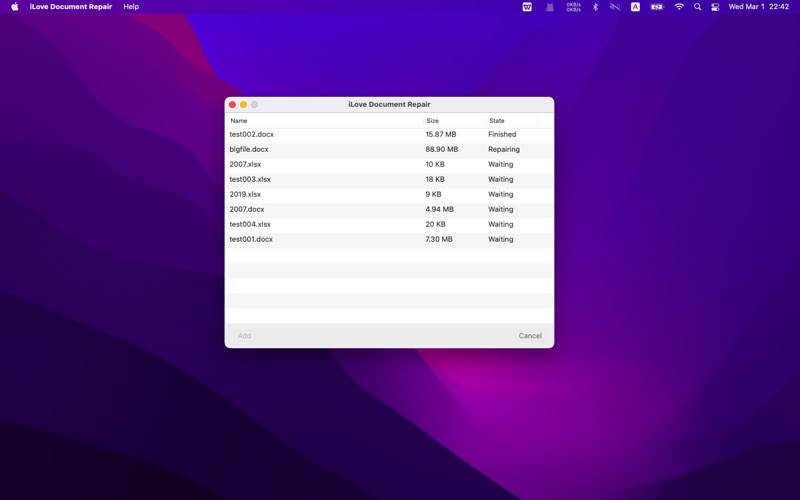This screenshot has width=800, height=500.
Task: Click the Waiting state of 2007.xlsx
Action: coord(501,164)
